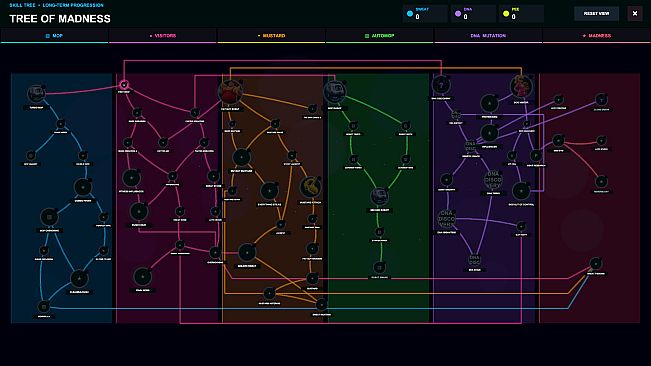Select the large DNA-text node at DNA column lower-left
The width and height of the screenshot is (651, 366).
click(x=446, y=219)
